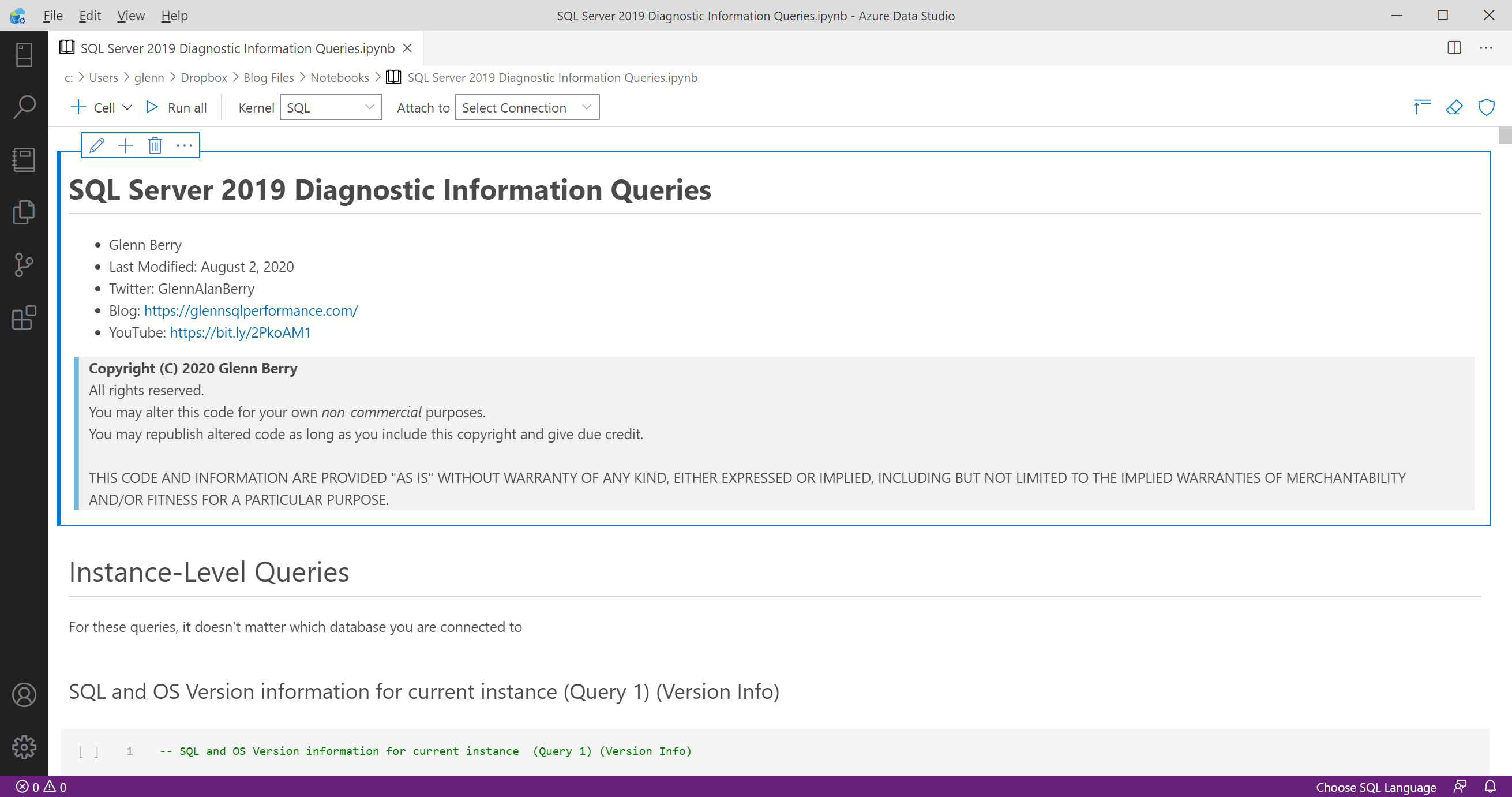Expand the Select Connection dropdown
This screenshot has width=1512, height=797.
tap(527, 107)
